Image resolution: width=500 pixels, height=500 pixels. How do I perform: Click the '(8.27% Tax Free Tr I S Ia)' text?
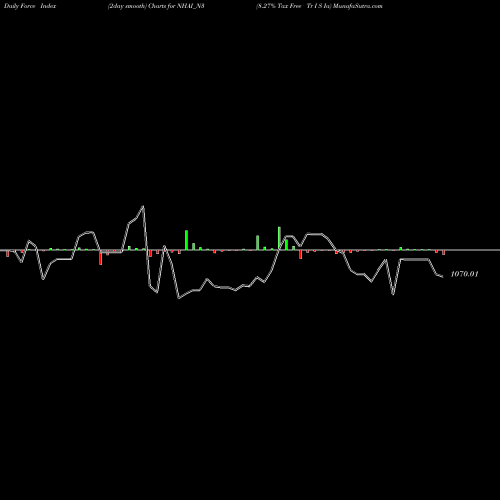coord(294,6)
